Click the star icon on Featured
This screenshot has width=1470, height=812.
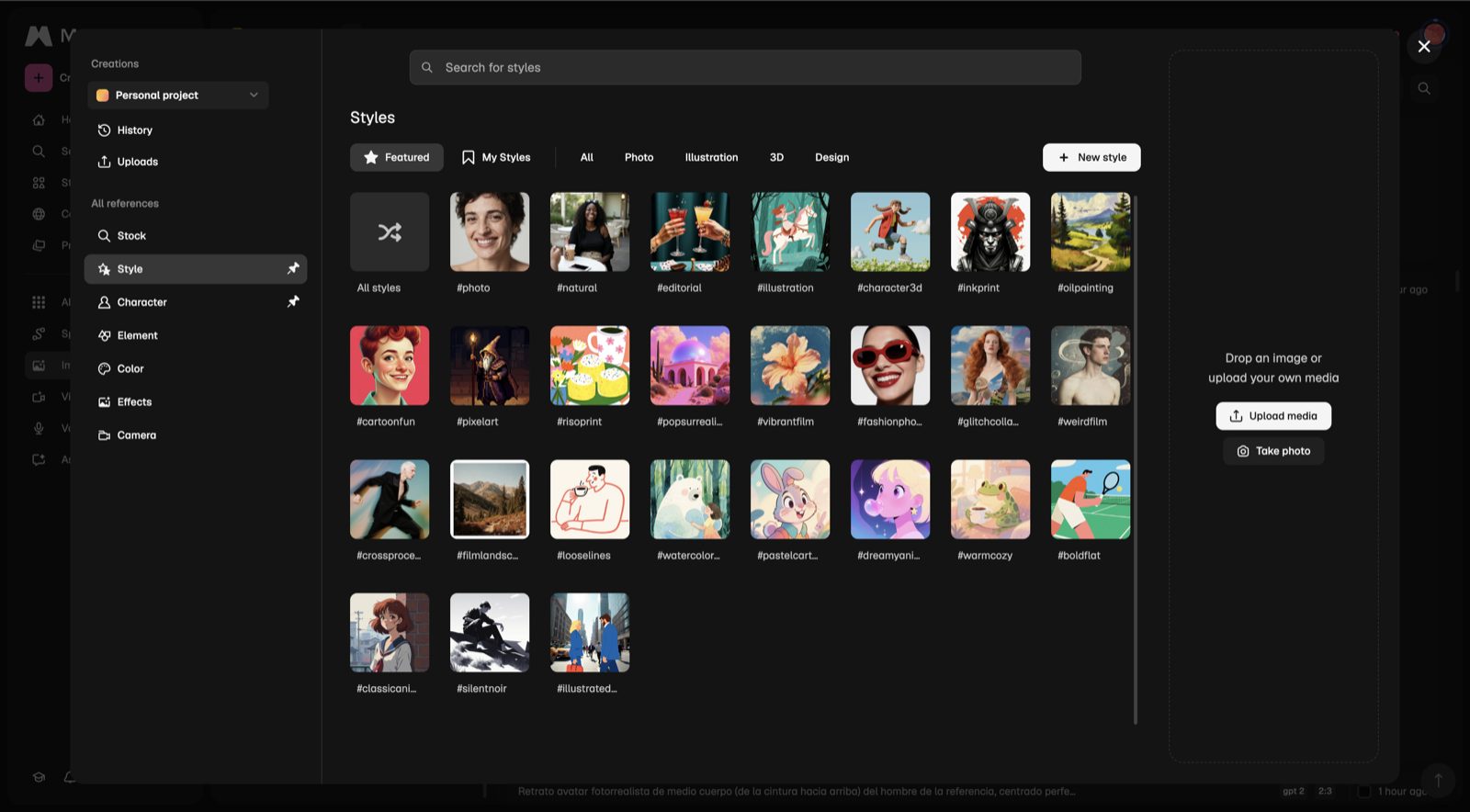pos(371,157)
